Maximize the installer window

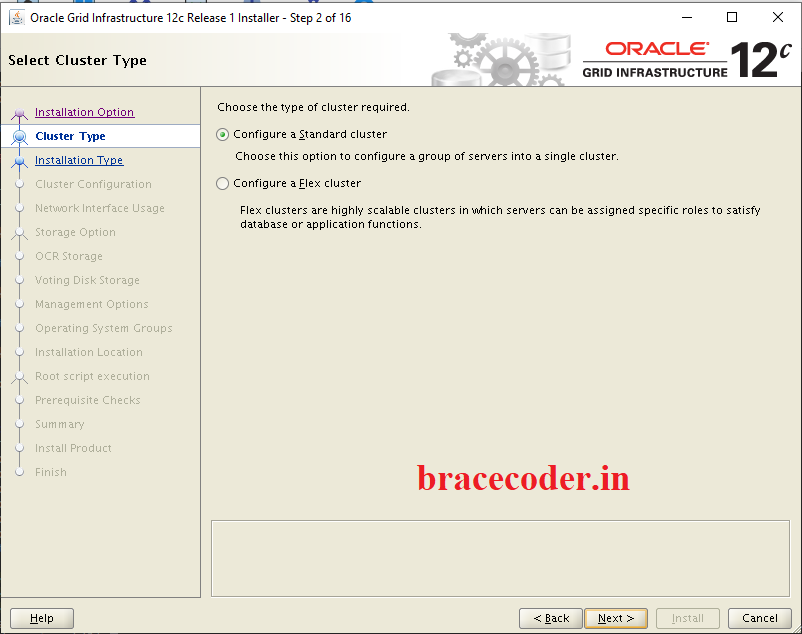pos(732,17)
